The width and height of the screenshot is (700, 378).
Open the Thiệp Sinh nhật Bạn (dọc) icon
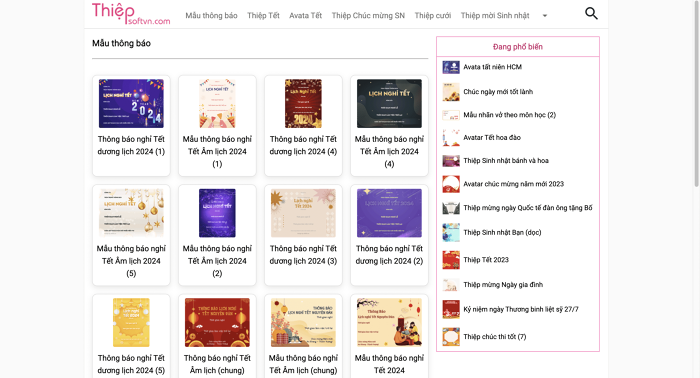[451, 233]
